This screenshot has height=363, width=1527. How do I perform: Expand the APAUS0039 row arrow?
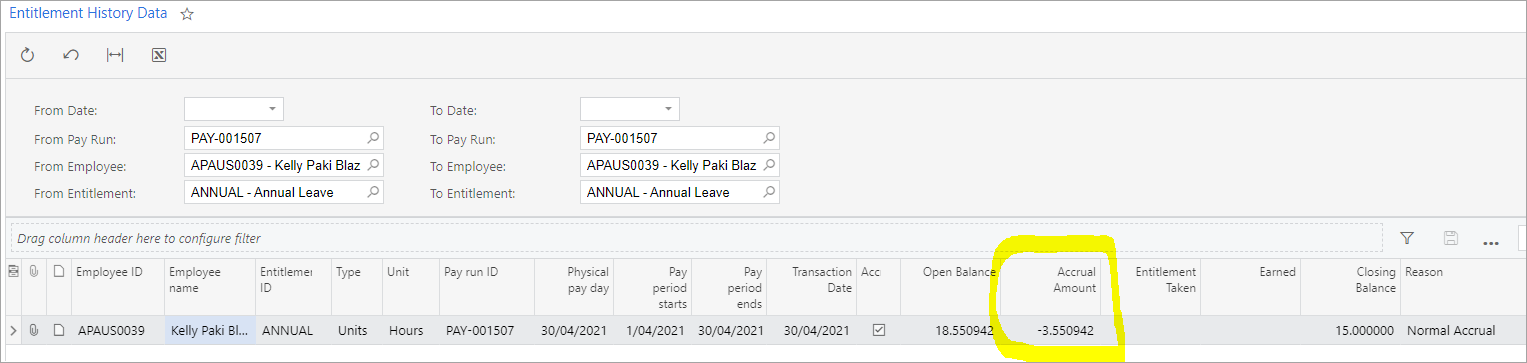[x=12, y=330]
